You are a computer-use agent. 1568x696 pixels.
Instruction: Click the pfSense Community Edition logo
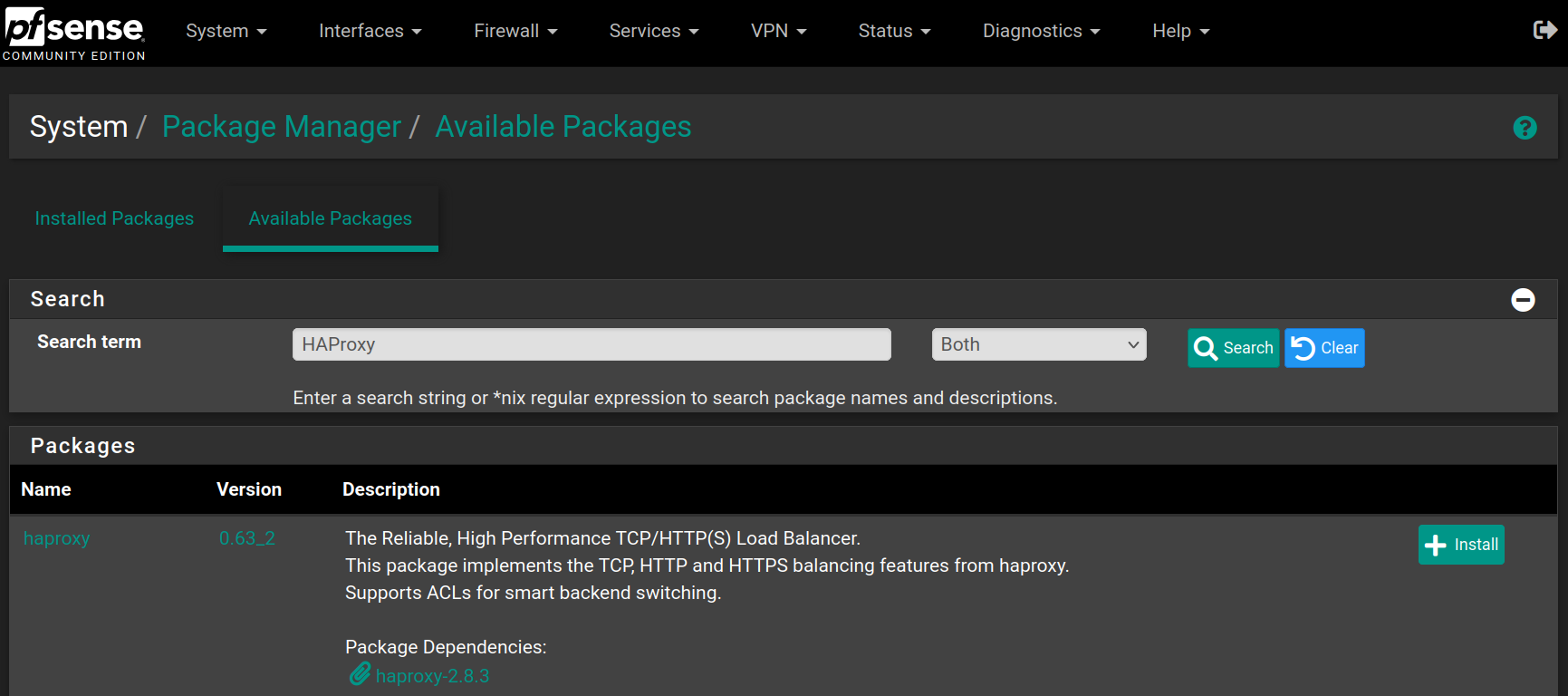[x=73, y=34]
